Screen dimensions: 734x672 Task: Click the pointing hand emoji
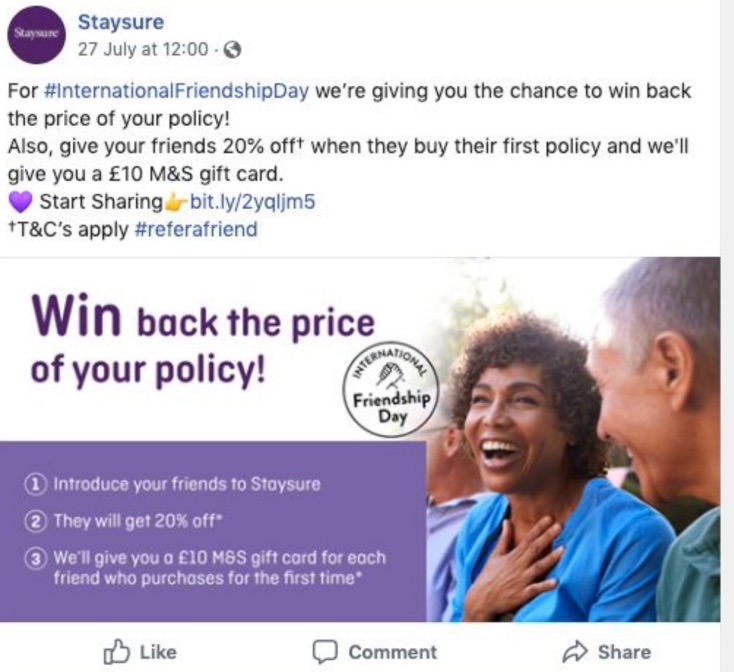(x=176, y=202)
